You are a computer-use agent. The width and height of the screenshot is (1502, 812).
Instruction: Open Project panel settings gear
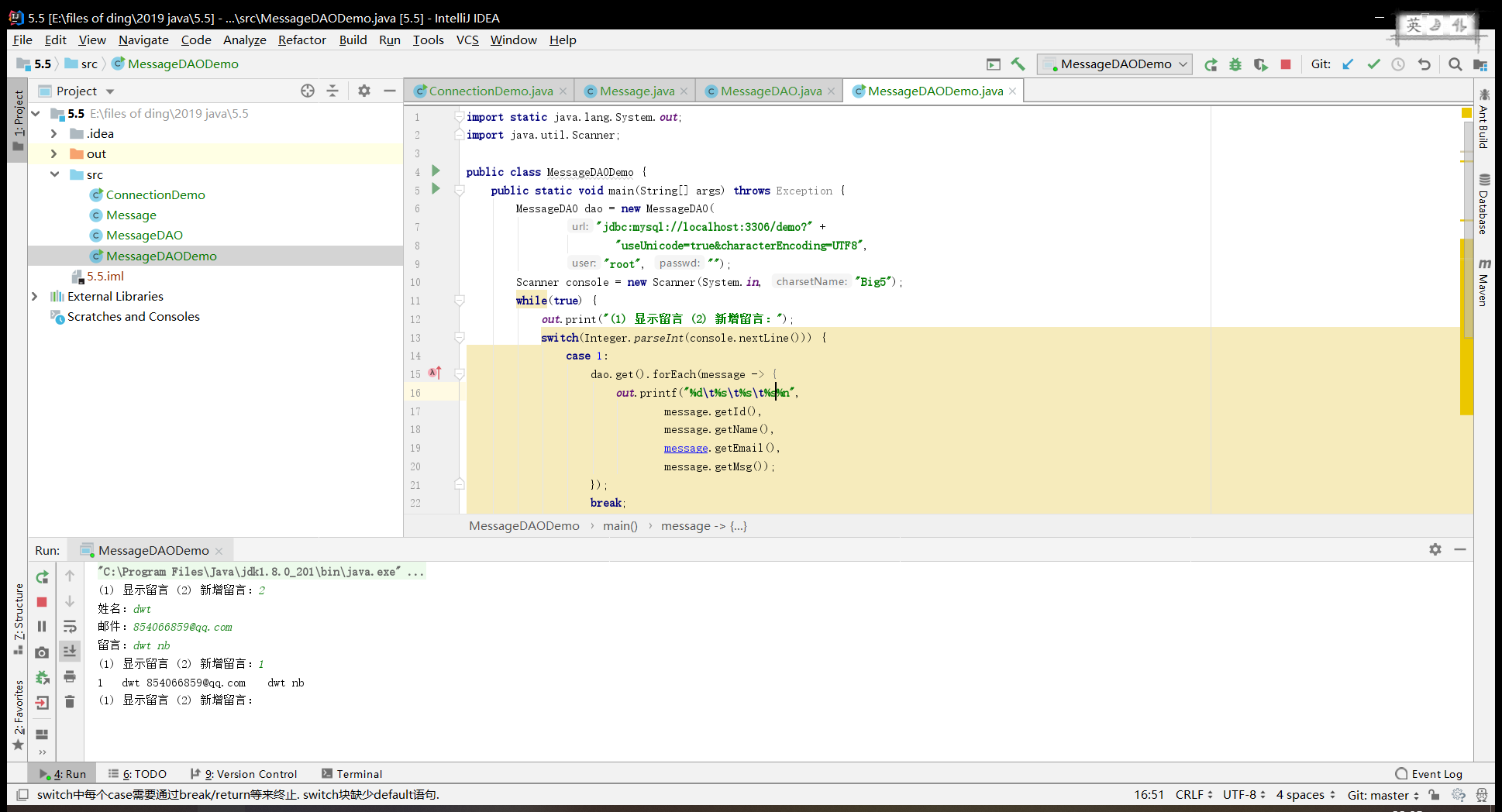coord(364,91)
